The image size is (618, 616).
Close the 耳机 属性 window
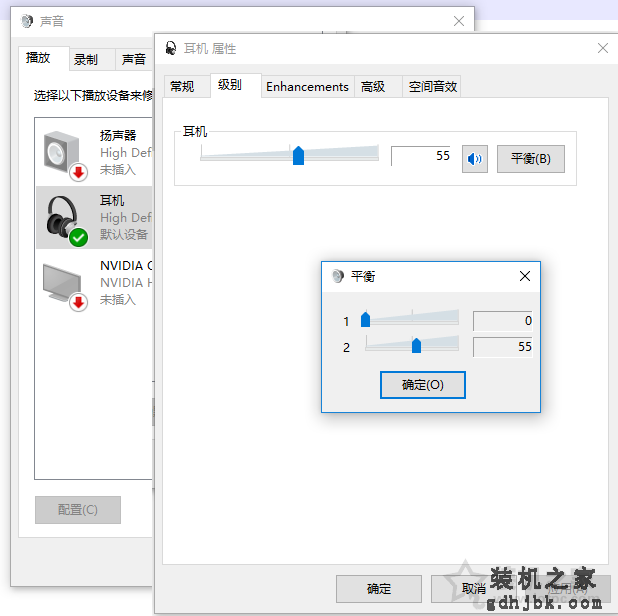click(603, 48)
